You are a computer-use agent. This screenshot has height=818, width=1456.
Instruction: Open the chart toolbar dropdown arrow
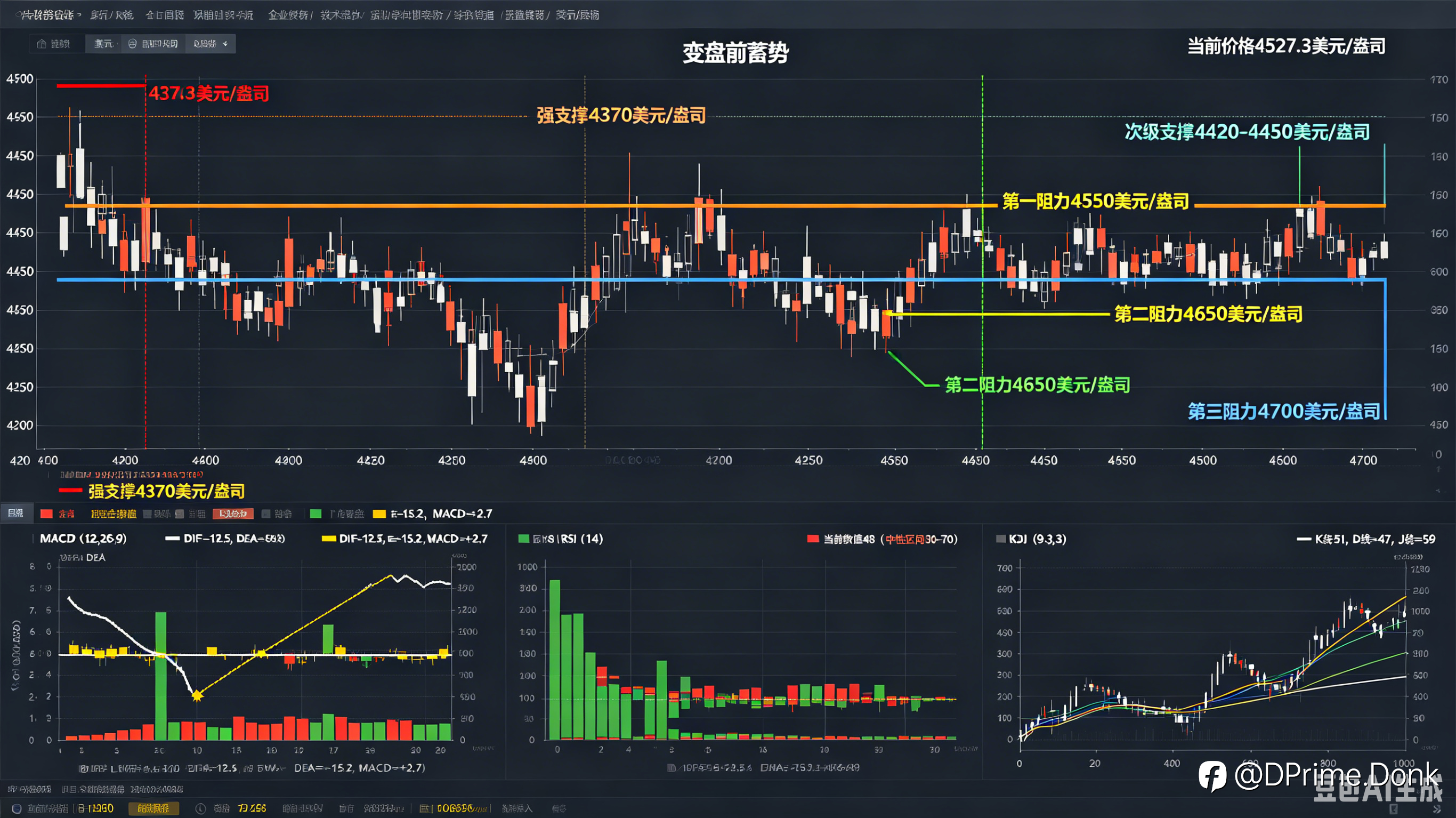[x=225, y=44]
